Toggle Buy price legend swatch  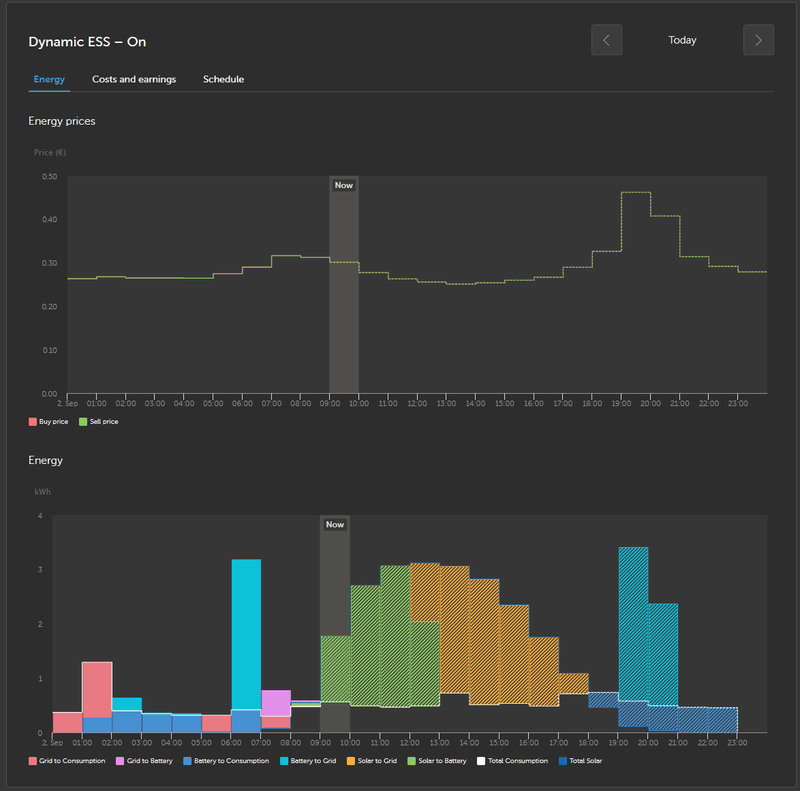tap(33, 422)
